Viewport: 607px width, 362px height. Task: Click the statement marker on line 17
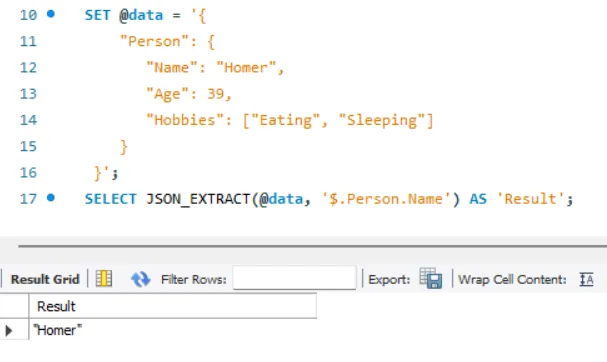51,198
